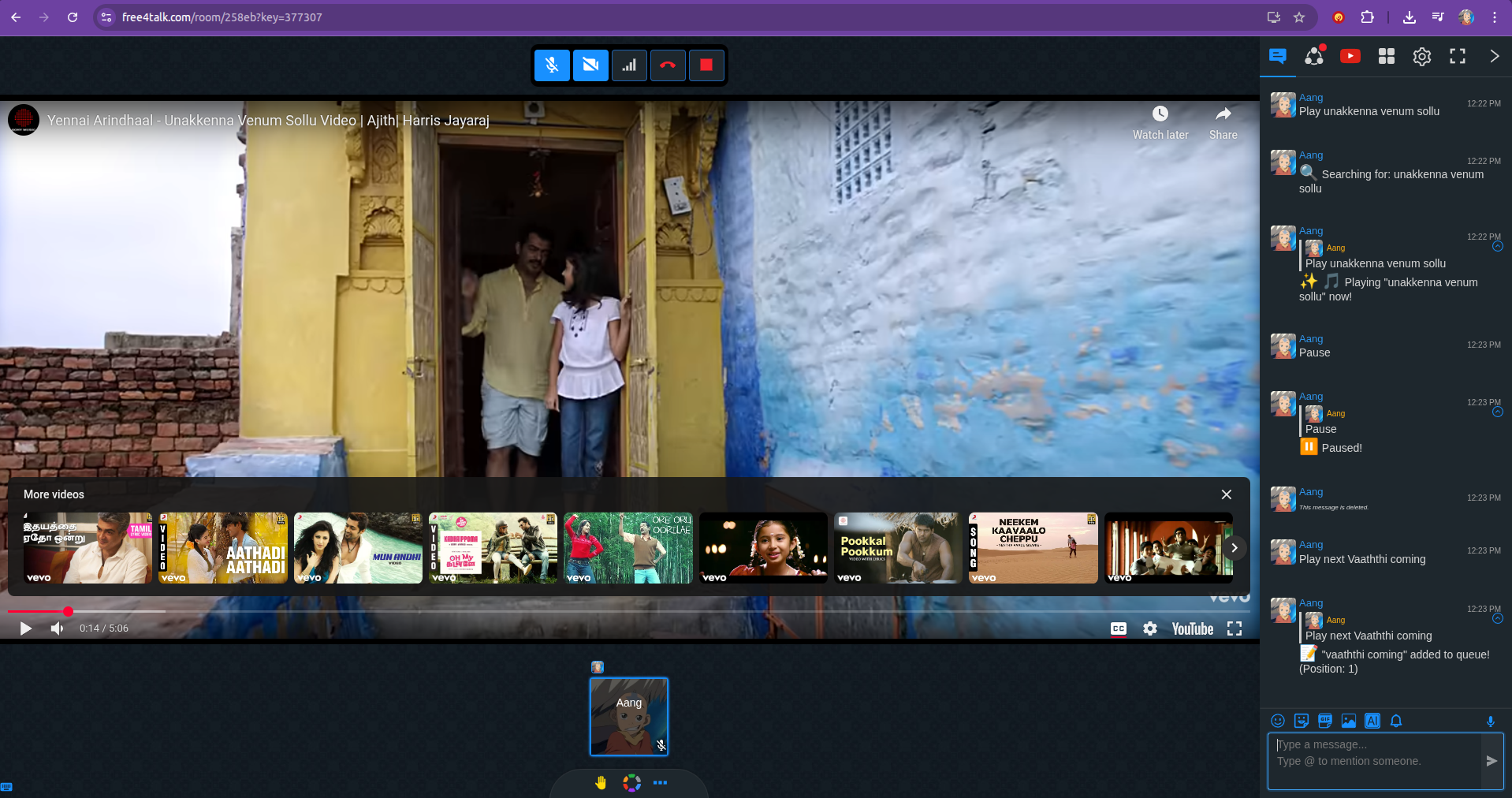
Task: Close the More videos overlay
Action: [1227, 494]
